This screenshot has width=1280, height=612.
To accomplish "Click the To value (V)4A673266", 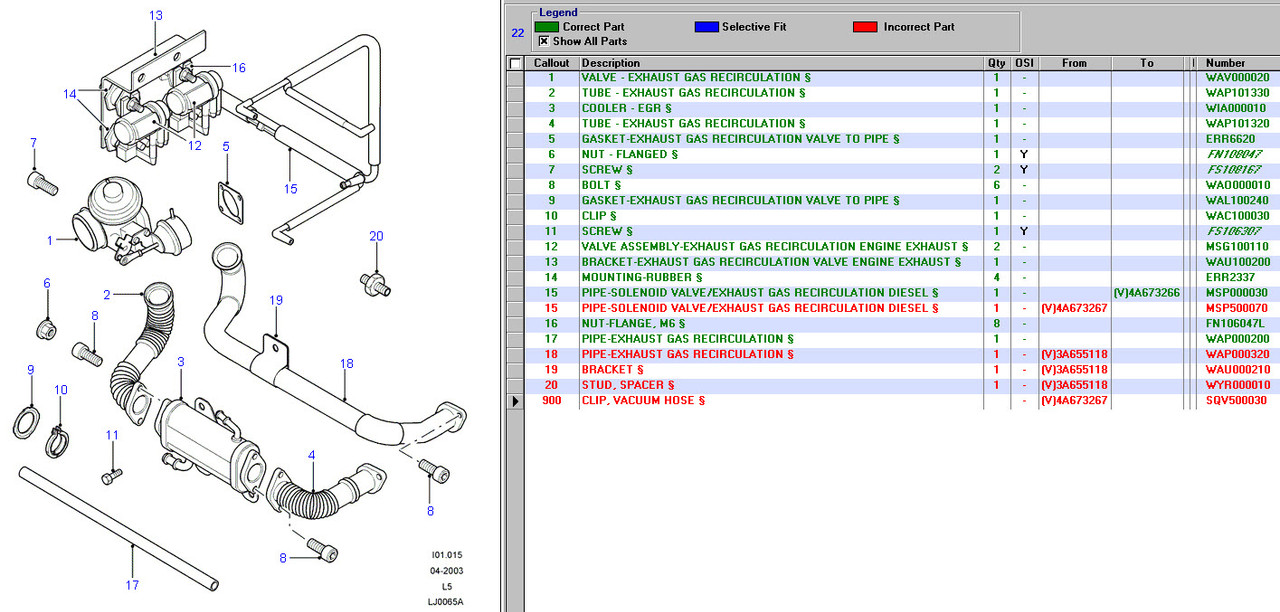I will click(1146, 293).
